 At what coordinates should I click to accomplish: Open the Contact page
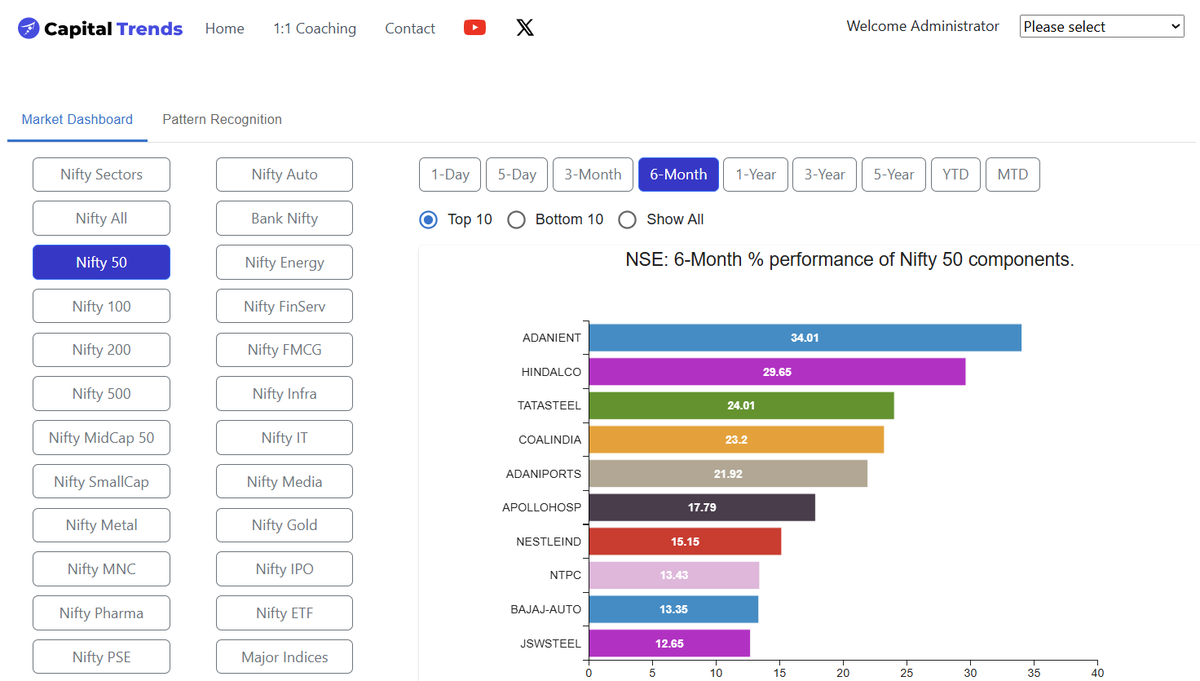tap(410, 28)
